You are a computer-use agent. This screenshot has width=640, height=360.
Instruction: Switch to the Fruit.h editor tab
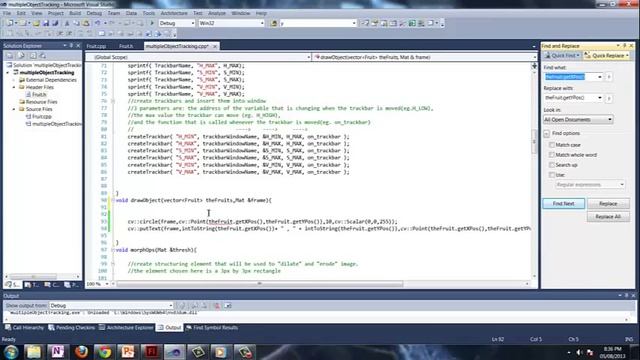tap(126, 46)
